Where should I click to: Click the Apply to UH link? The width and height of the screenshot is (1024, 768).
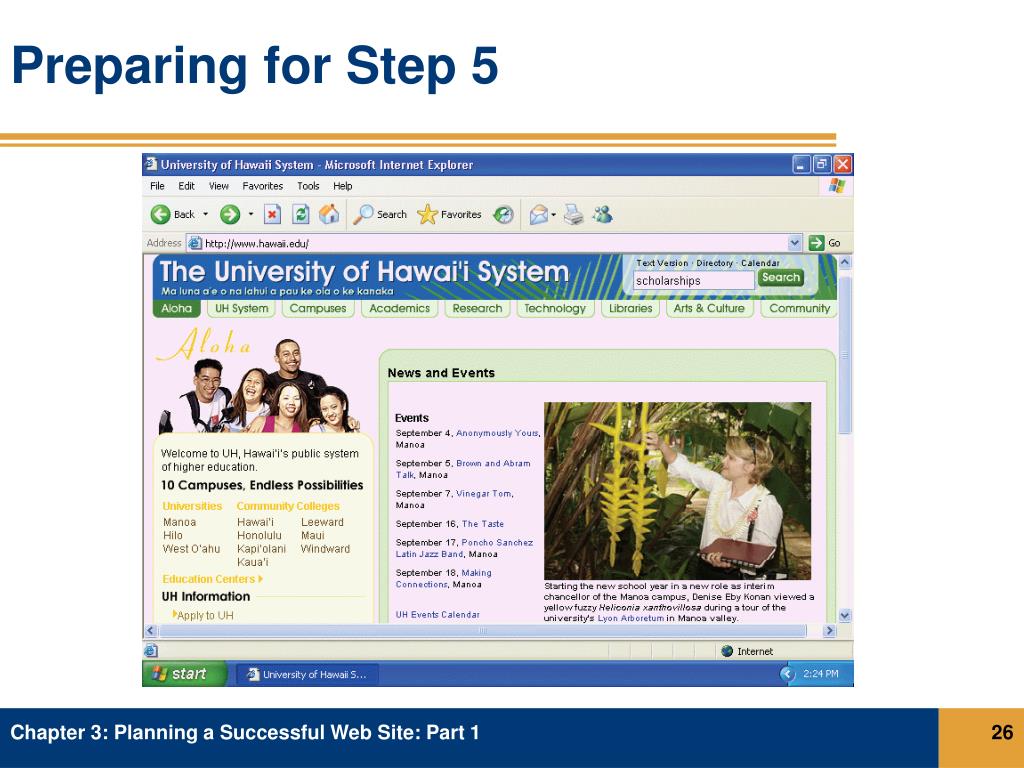click(x=205, y=616)
